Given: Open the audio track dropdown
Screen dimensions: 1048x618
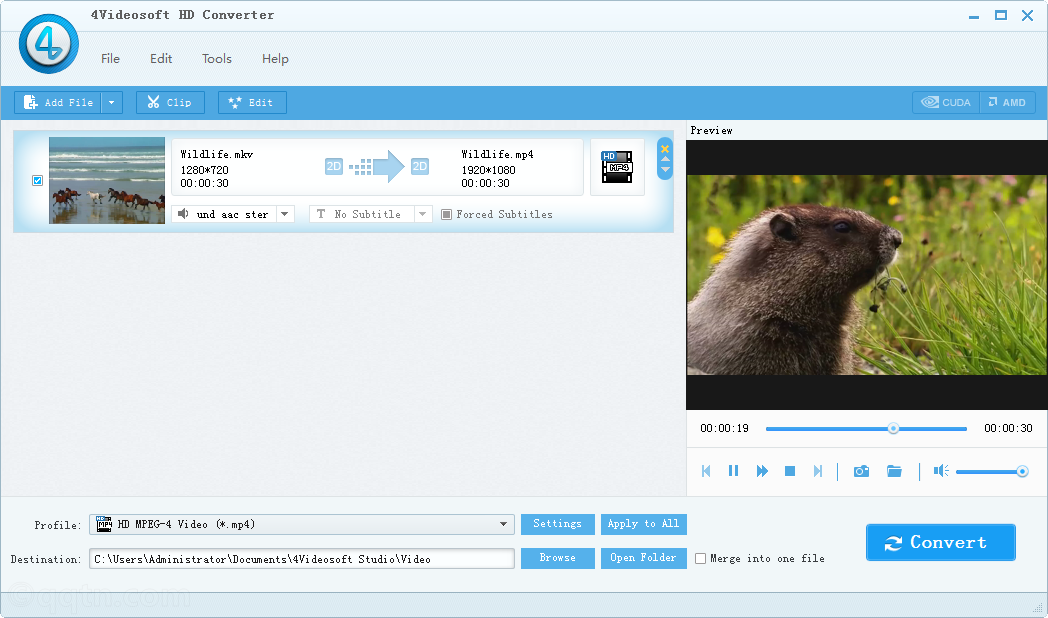Looking at the screenshot, I should [x=284, y=214].
